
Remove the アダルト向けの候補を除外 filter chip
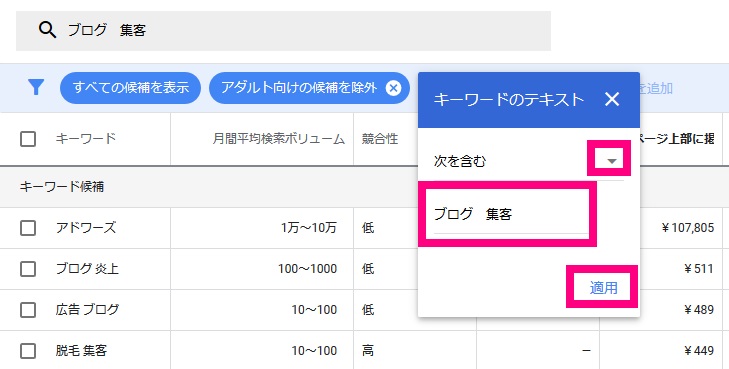[x=393, y=88]
